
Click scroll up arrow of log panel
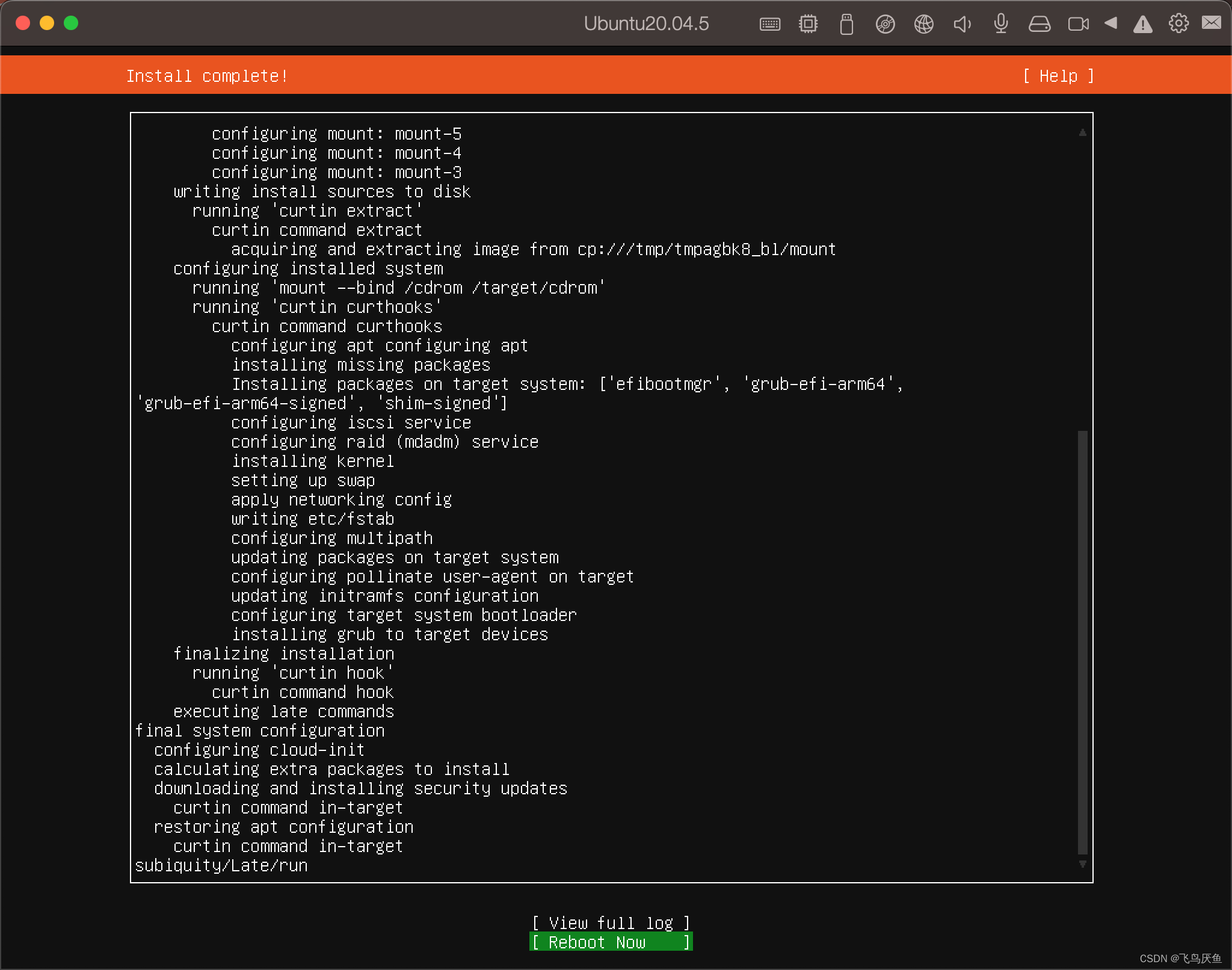pyautogui.click(x=1082, y=132)
